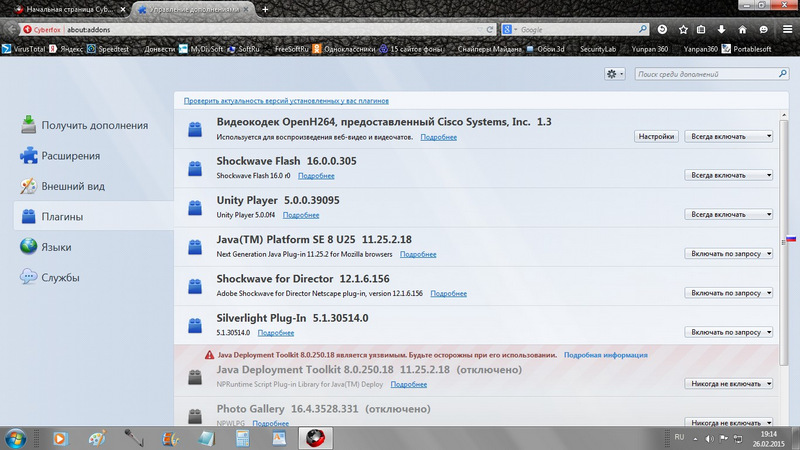Image resolution: width=800 pixels, height=450 pixels.
Task: Click the Silverlight Plug-In brick icon
Action: coord(195,326)
